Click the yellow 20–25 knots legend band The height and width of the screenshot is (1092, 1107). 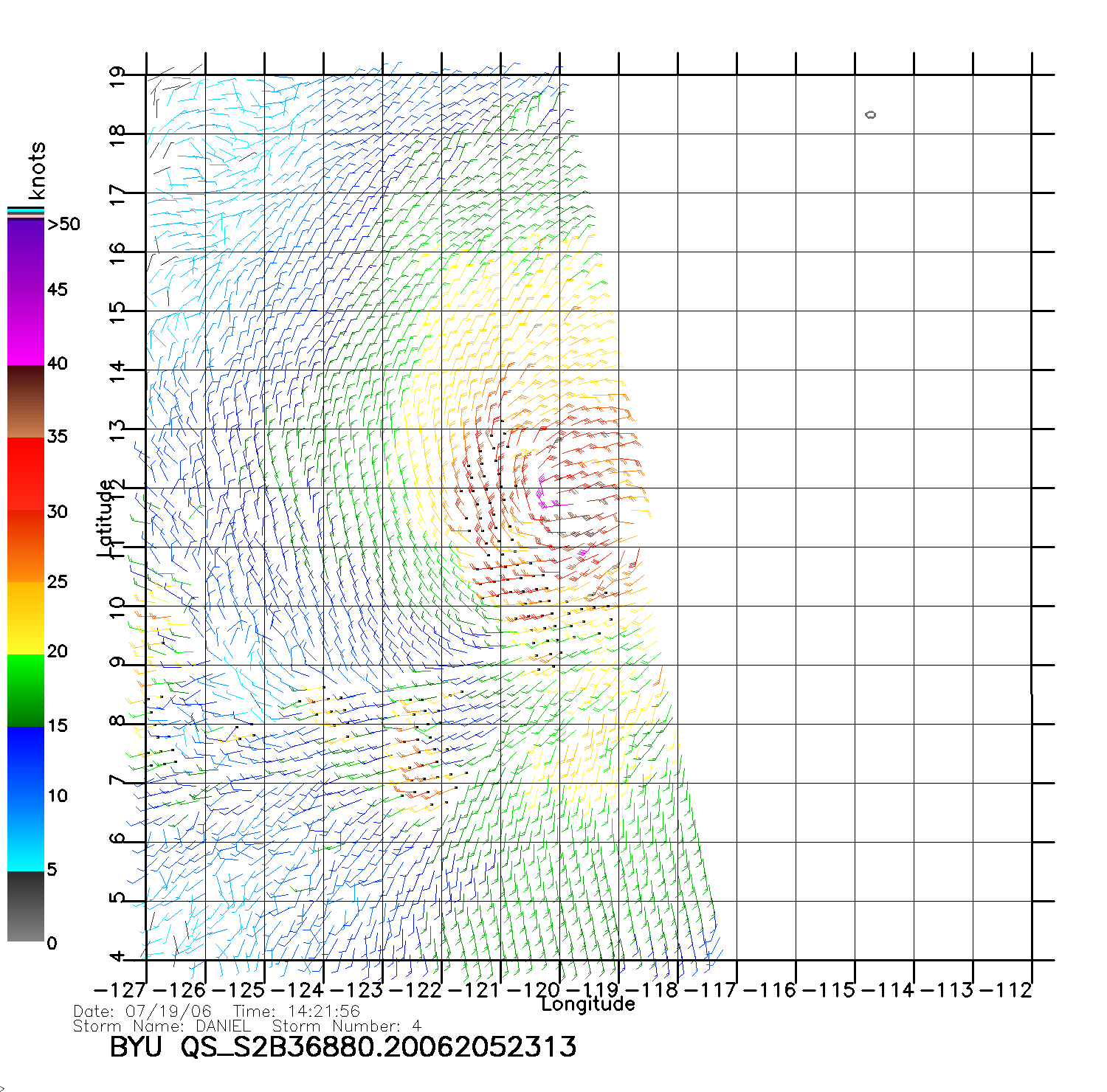[x=25, y=618]
